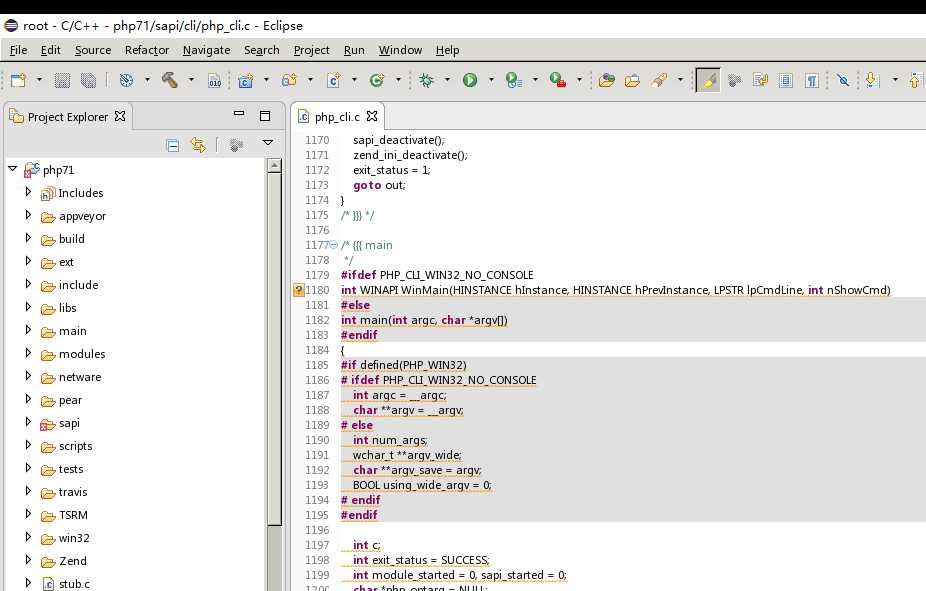
Task: Select the stub.c file
Action: (x=74, y=584)
